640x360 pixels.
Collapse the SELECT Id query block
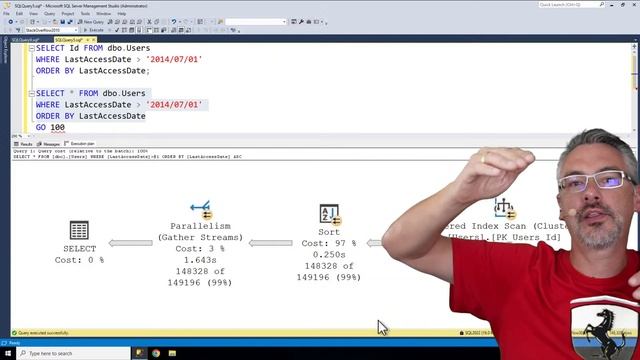32,48
